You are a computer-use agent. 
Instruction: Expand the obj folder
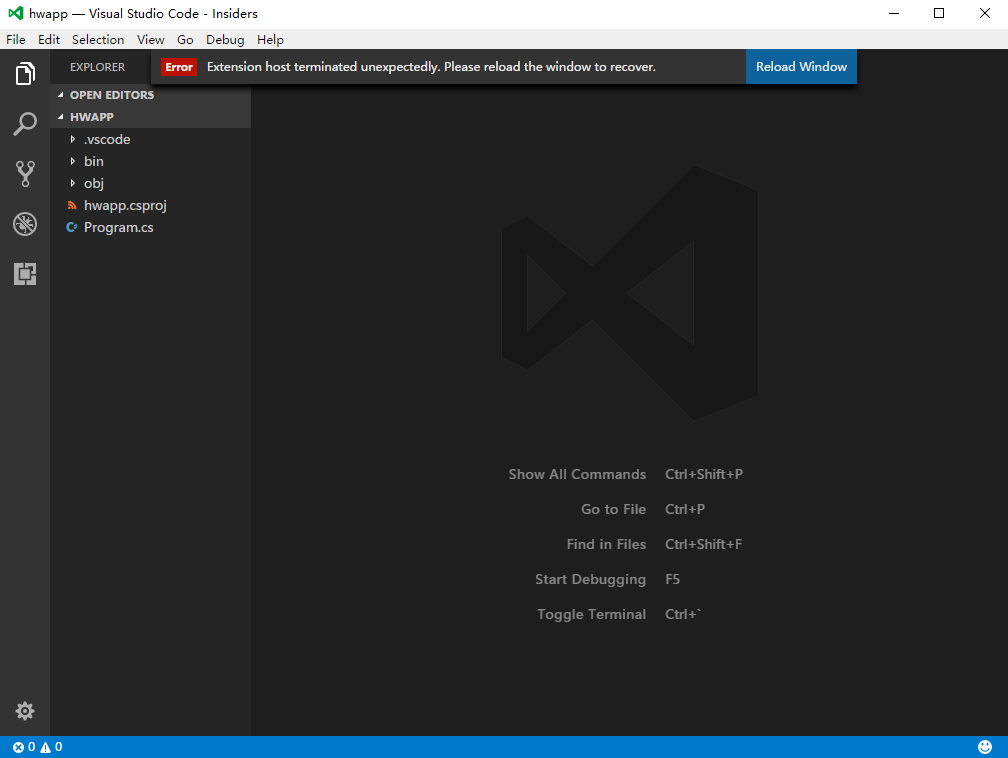click(x=93, y=183)
